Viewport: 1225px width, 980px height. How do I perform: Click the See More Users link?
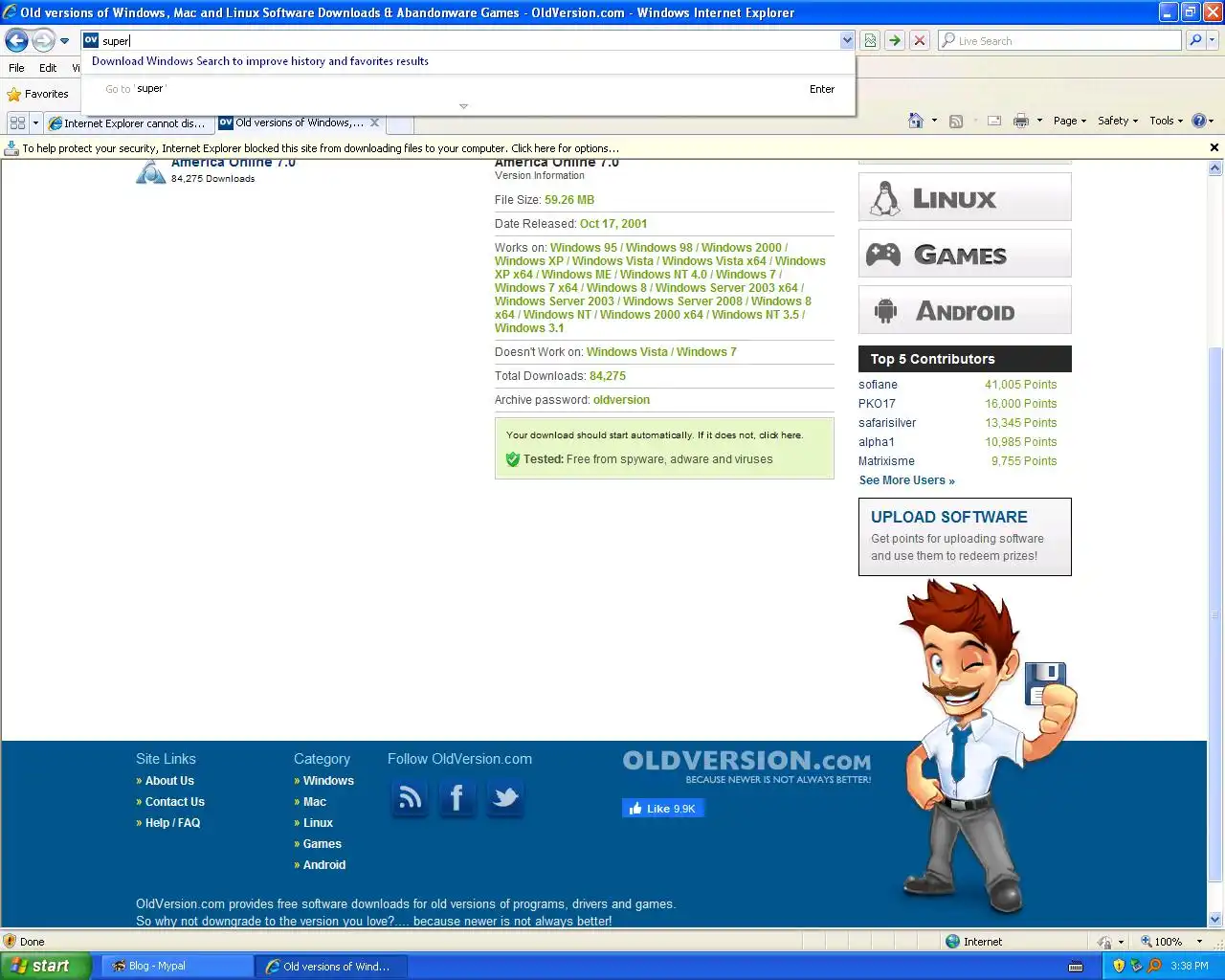(906, 480)
